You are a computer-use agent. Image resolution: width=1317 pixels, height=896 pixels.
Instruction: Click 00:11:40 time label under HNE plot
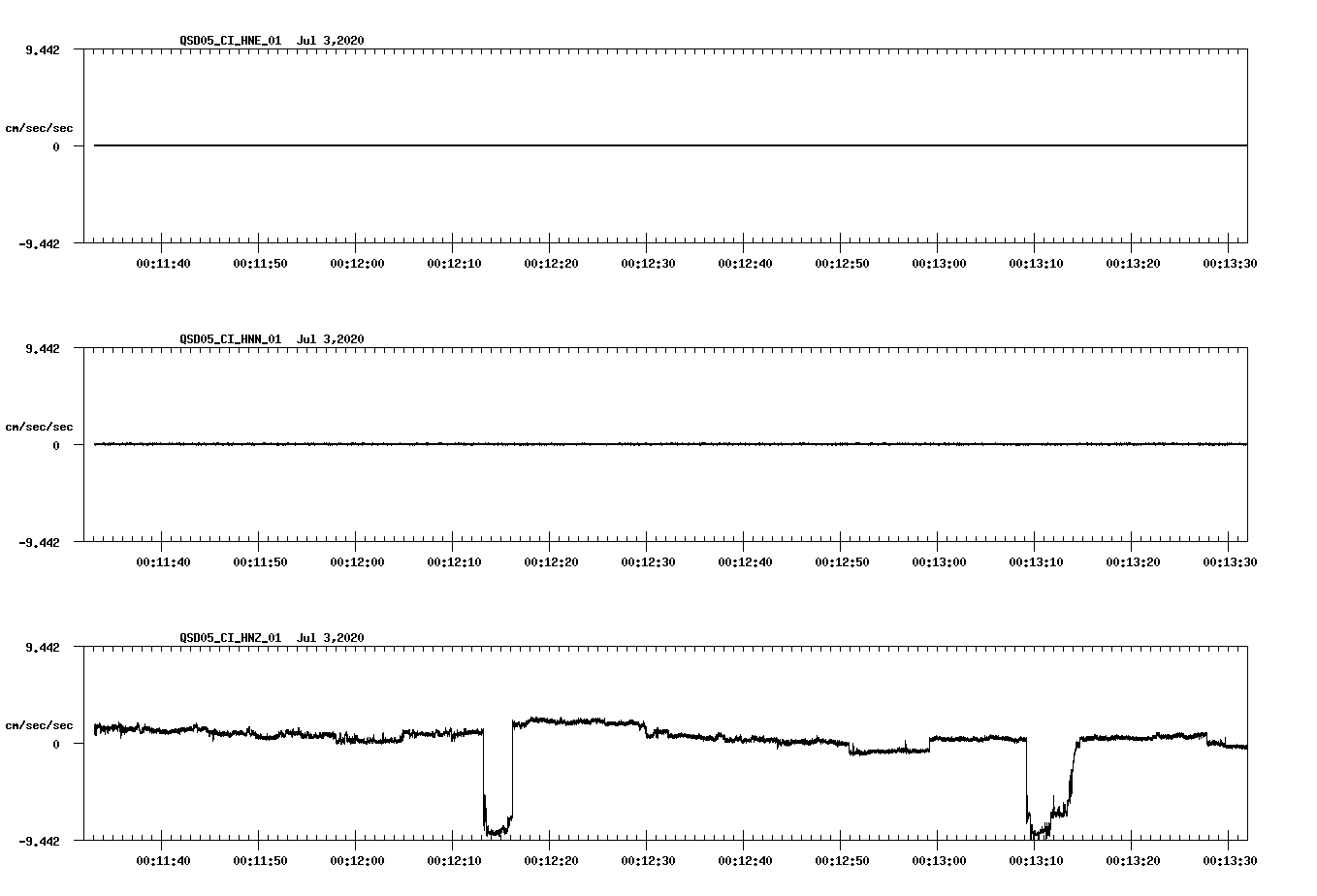163,264
